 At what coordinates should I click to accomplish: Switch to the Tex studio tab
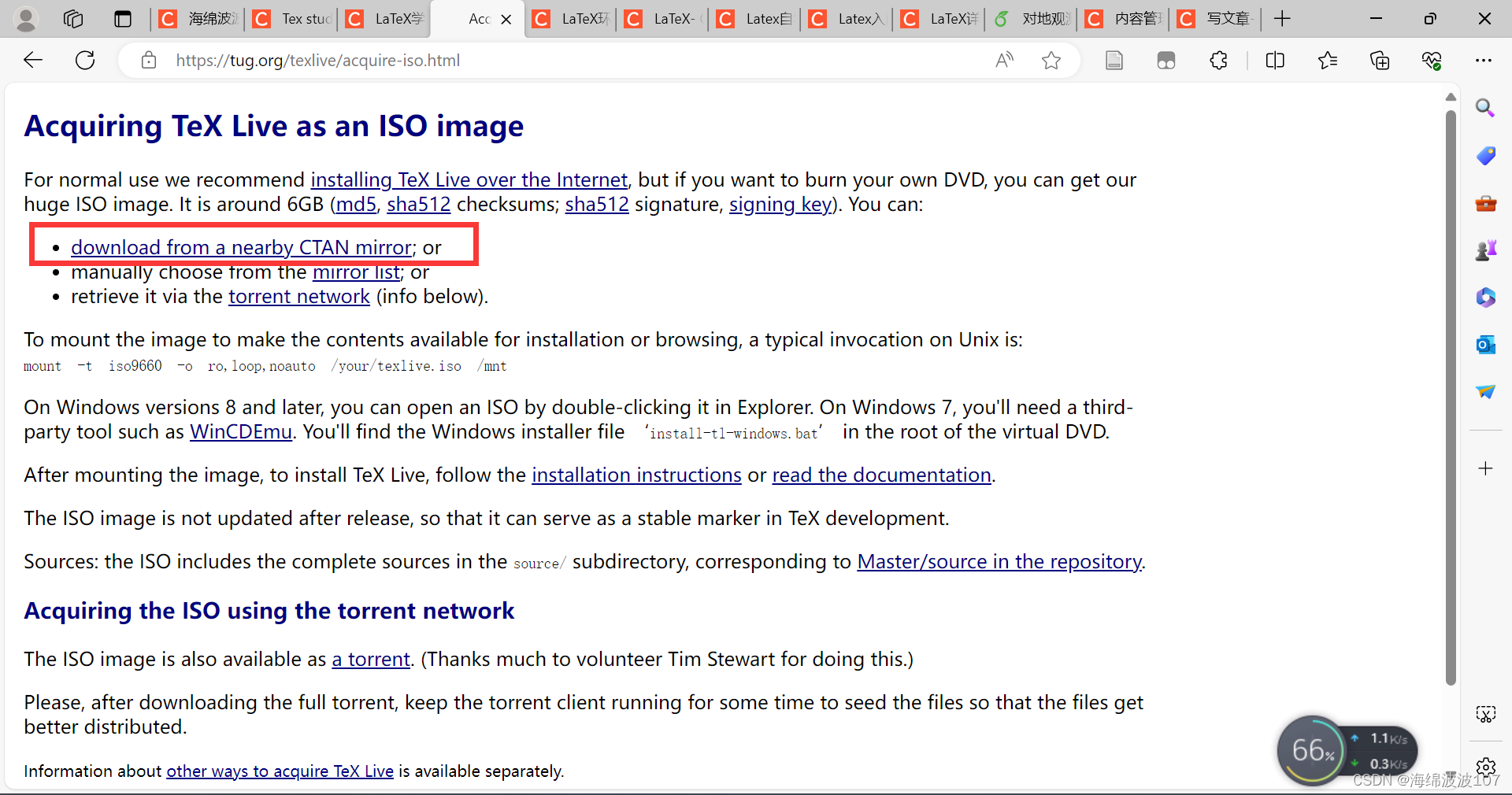pos(291,19)
